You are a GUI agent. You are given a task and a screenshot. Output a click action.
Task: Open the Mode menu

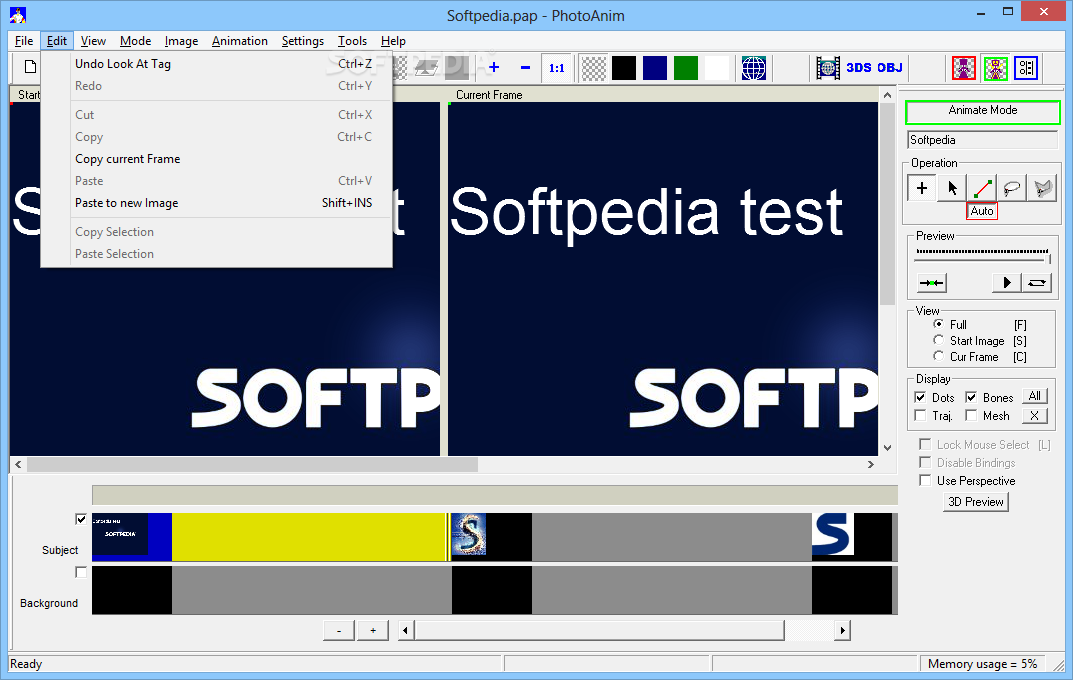[x=135, y=41]
